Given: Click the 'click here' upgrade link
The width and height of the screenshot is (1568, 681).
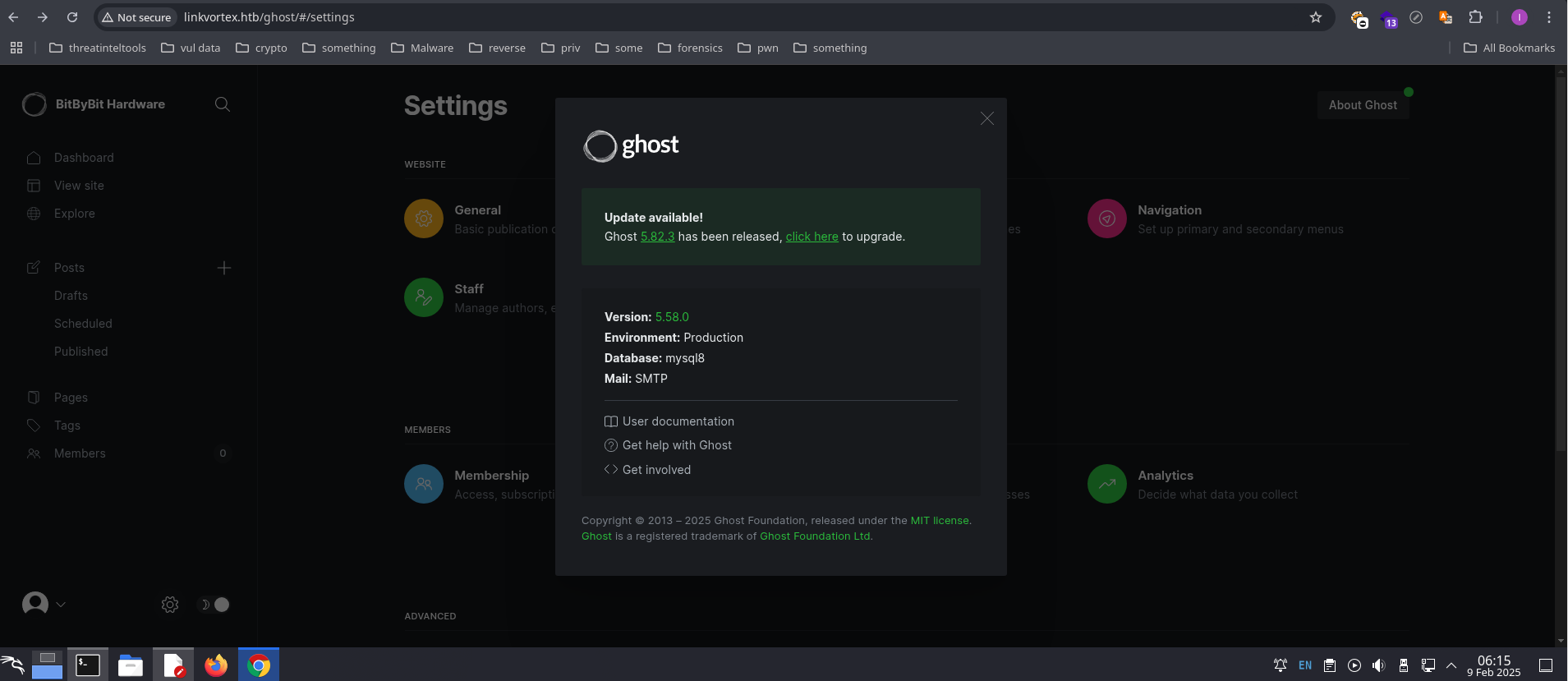Looking at the screenshot, I should pos(812,237).
